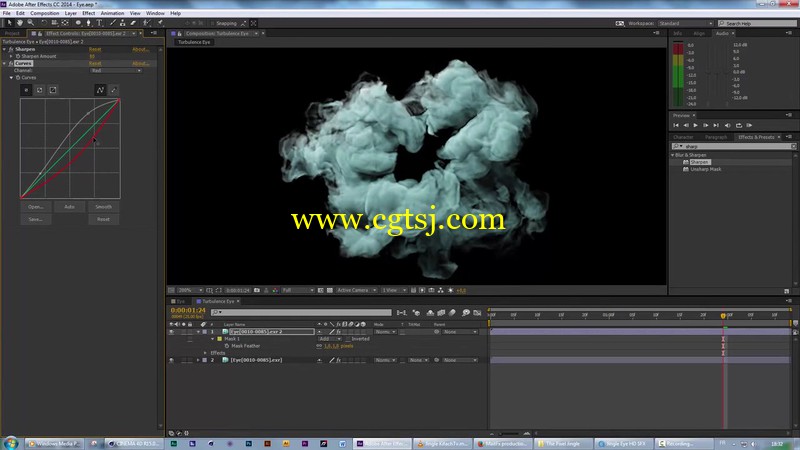Toggle the Inverted checkbox for Mask 1
Screen dimensions: 800x450
click(348, 339)
